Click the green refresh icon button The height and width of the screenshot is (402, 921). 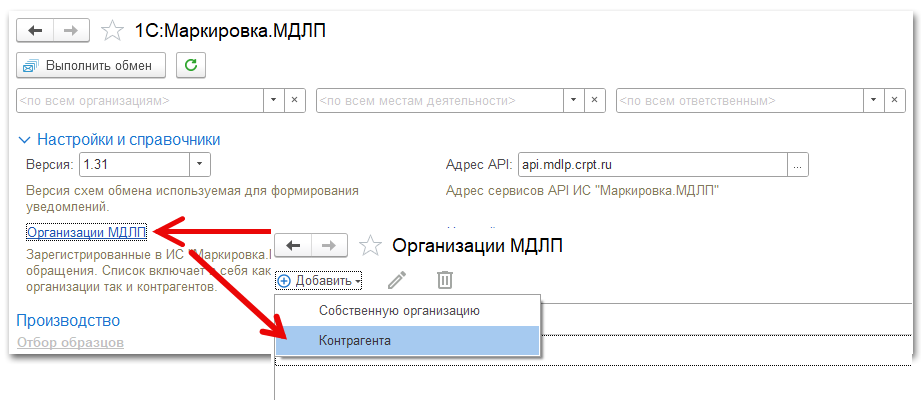click(191, 66)
